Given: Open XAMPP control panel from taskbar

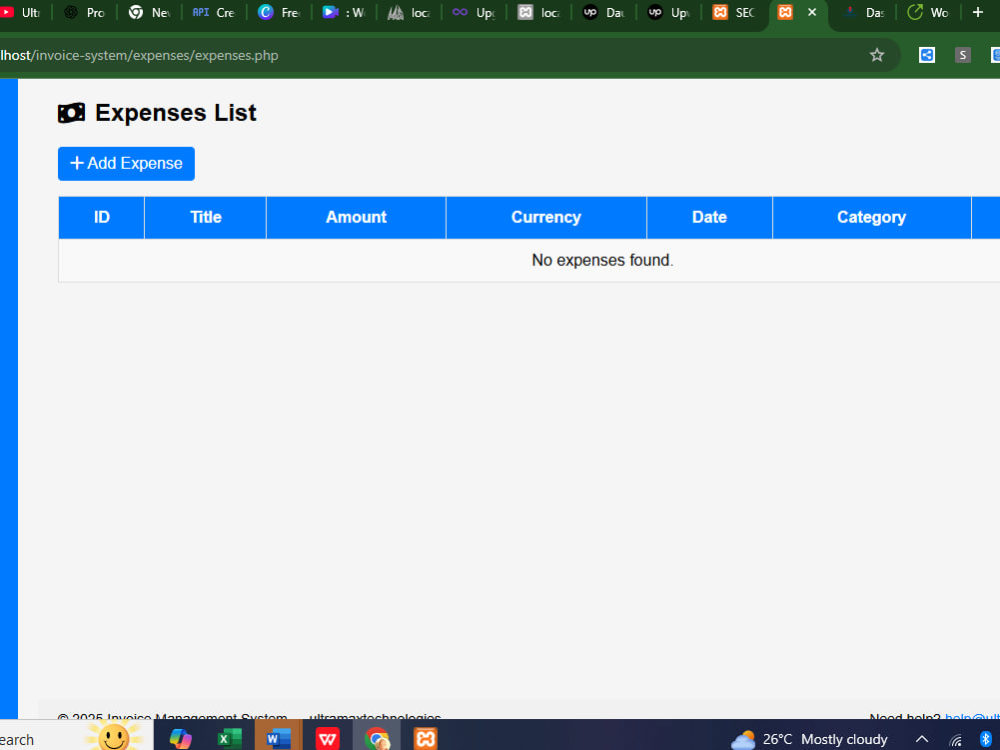Looking at the screenshot, I should [x=425, y=739].
